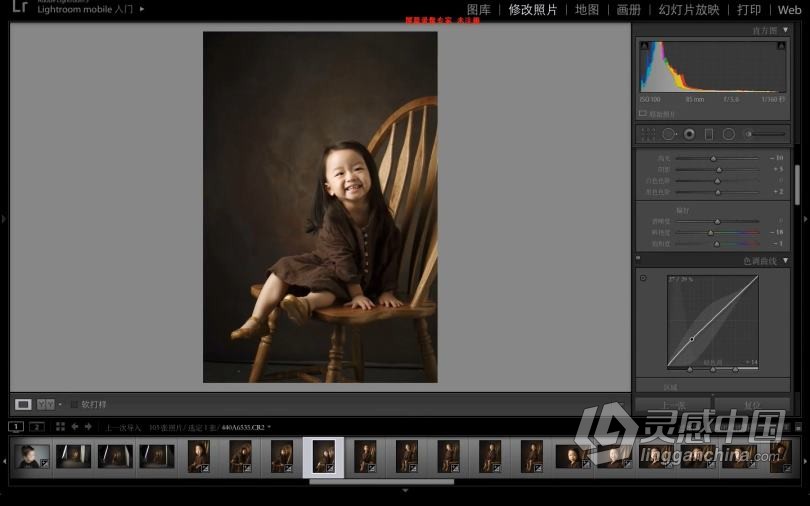This screenshot has width=810, height=506.
Task: Click the 饱和度 slider handle at -1
Action: pyautogui.click(x=716, y=244)
